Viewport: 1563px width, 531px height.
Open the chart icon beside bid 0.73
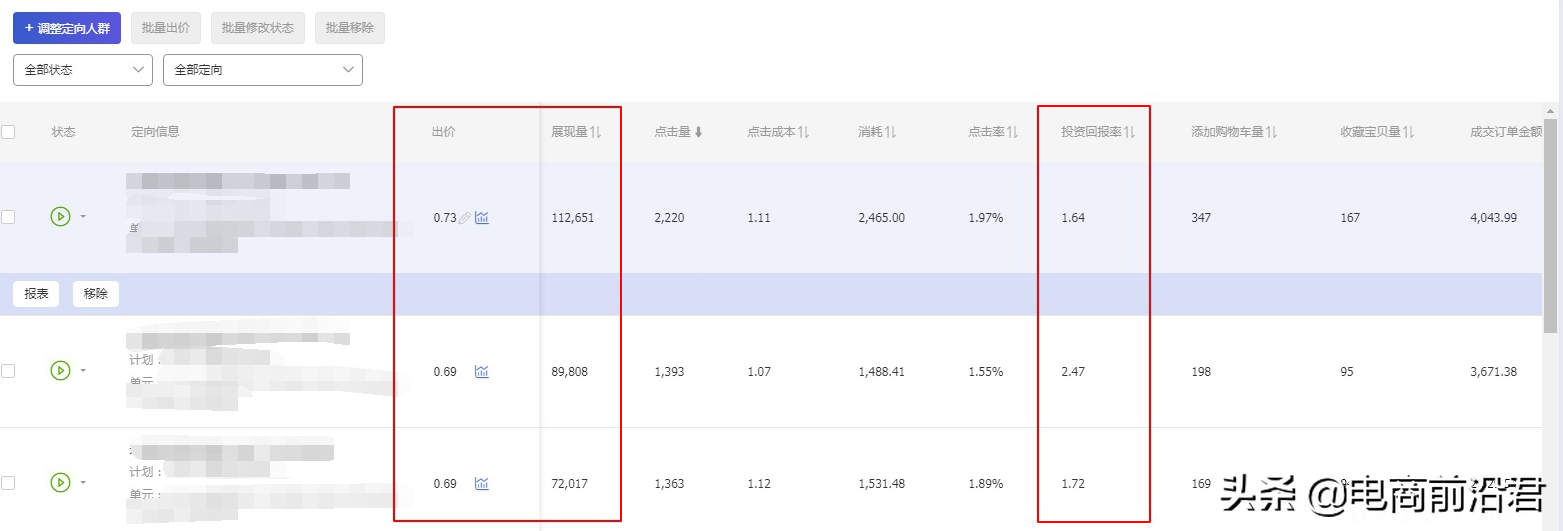[482, 217]
